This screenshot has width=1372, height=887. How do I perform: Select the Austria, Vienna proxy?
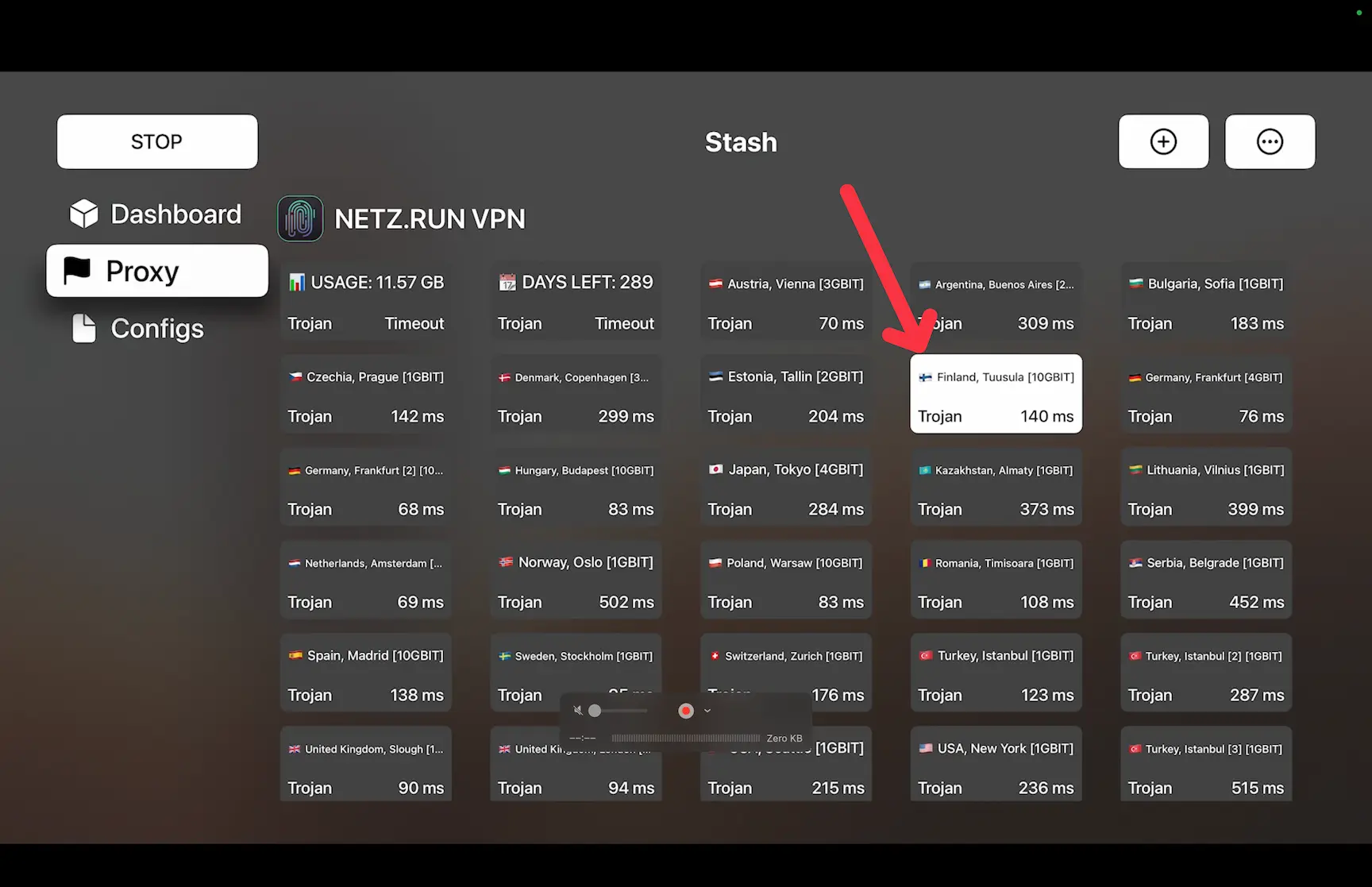coord(785,302)
